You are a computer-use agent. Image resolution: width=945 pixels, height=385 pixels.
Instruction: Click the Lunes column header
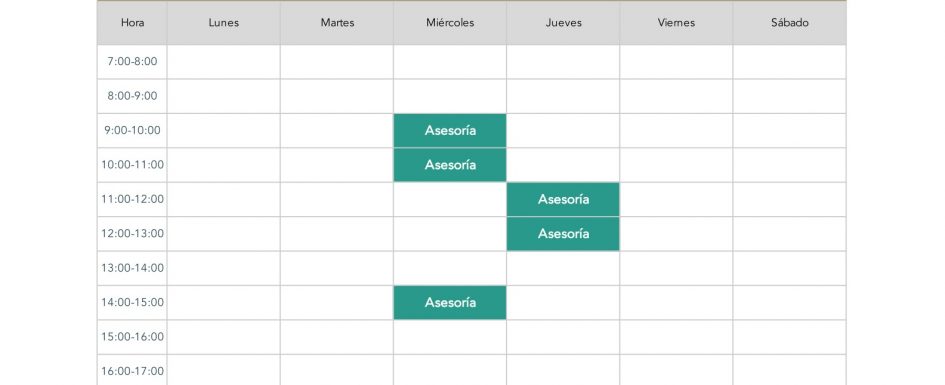(x=224, y=23)
